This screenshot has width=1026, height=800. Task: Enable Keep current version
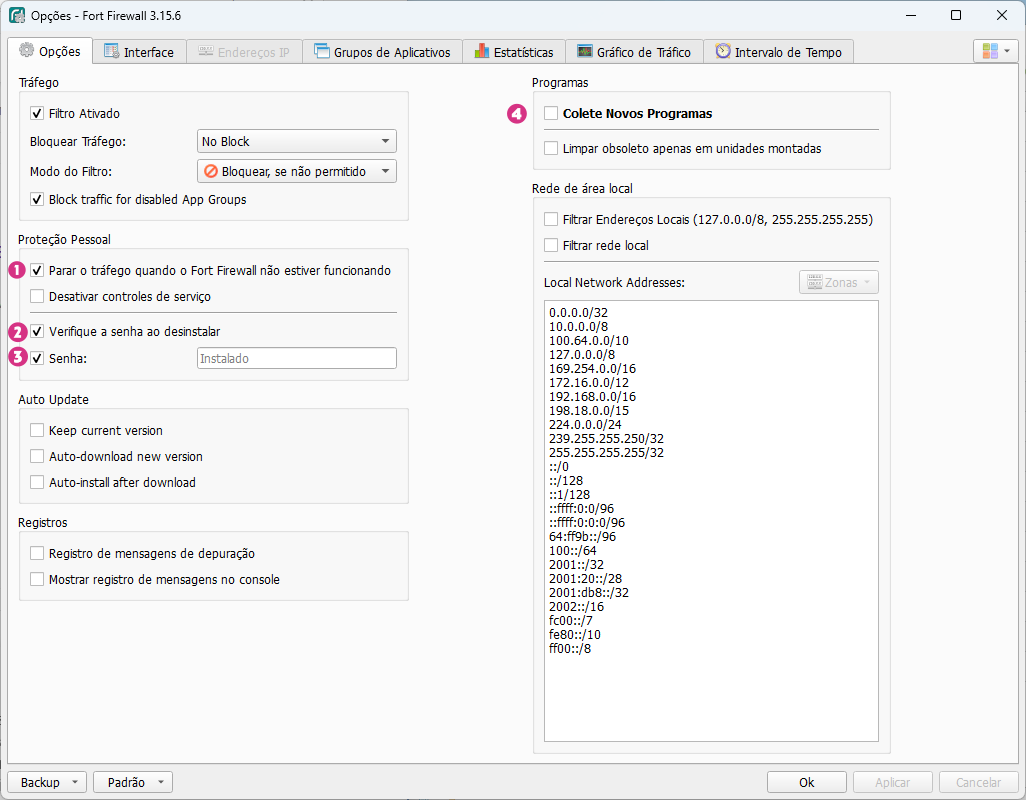point(37,430)
